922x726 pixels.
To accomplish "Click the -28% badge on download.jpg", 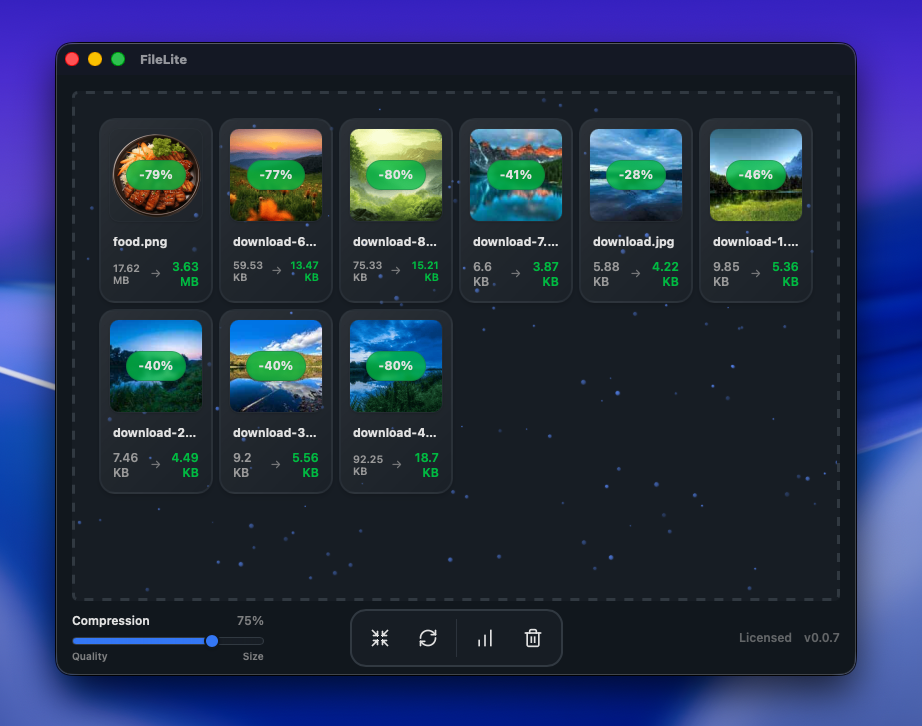I will coord(636,174).
